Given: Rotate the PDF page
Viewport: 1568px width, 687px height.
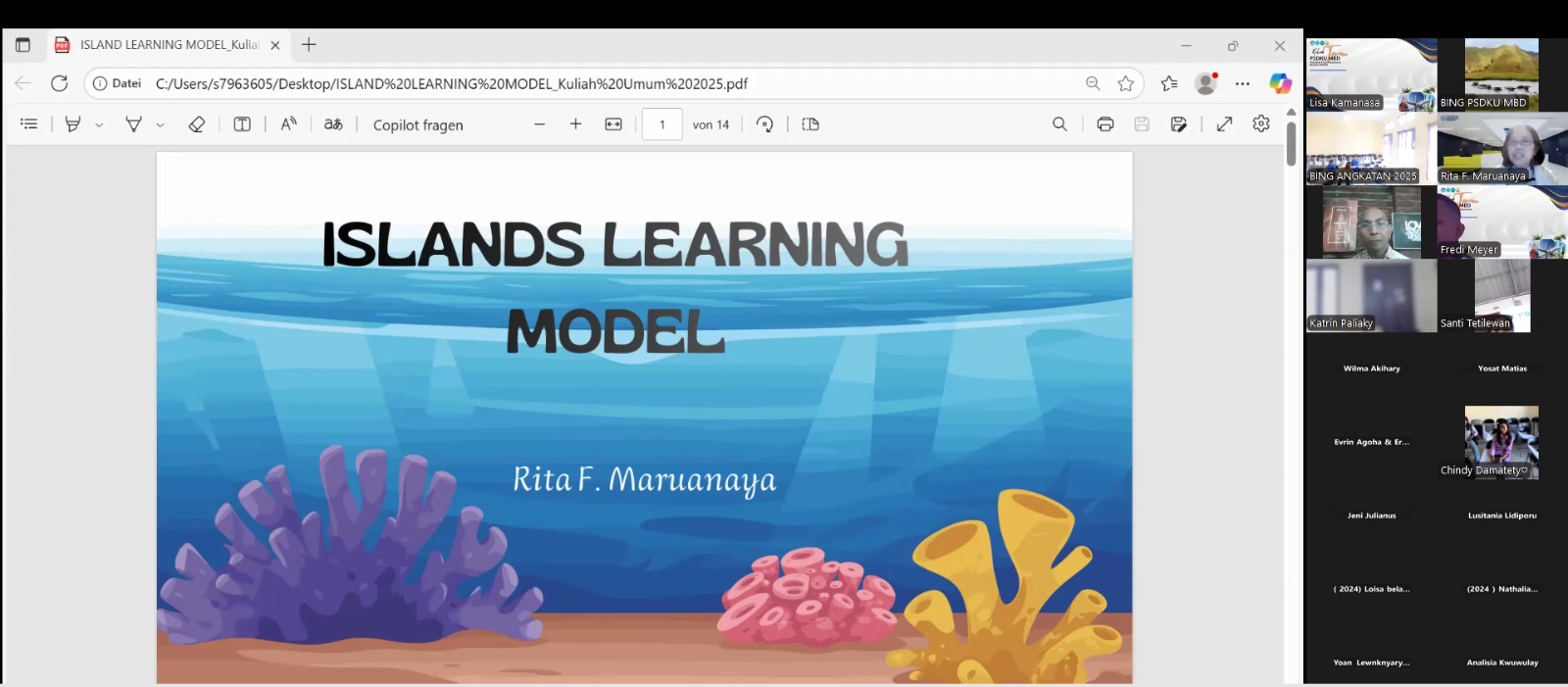Looking at the screenshot, I should [765, 124].
